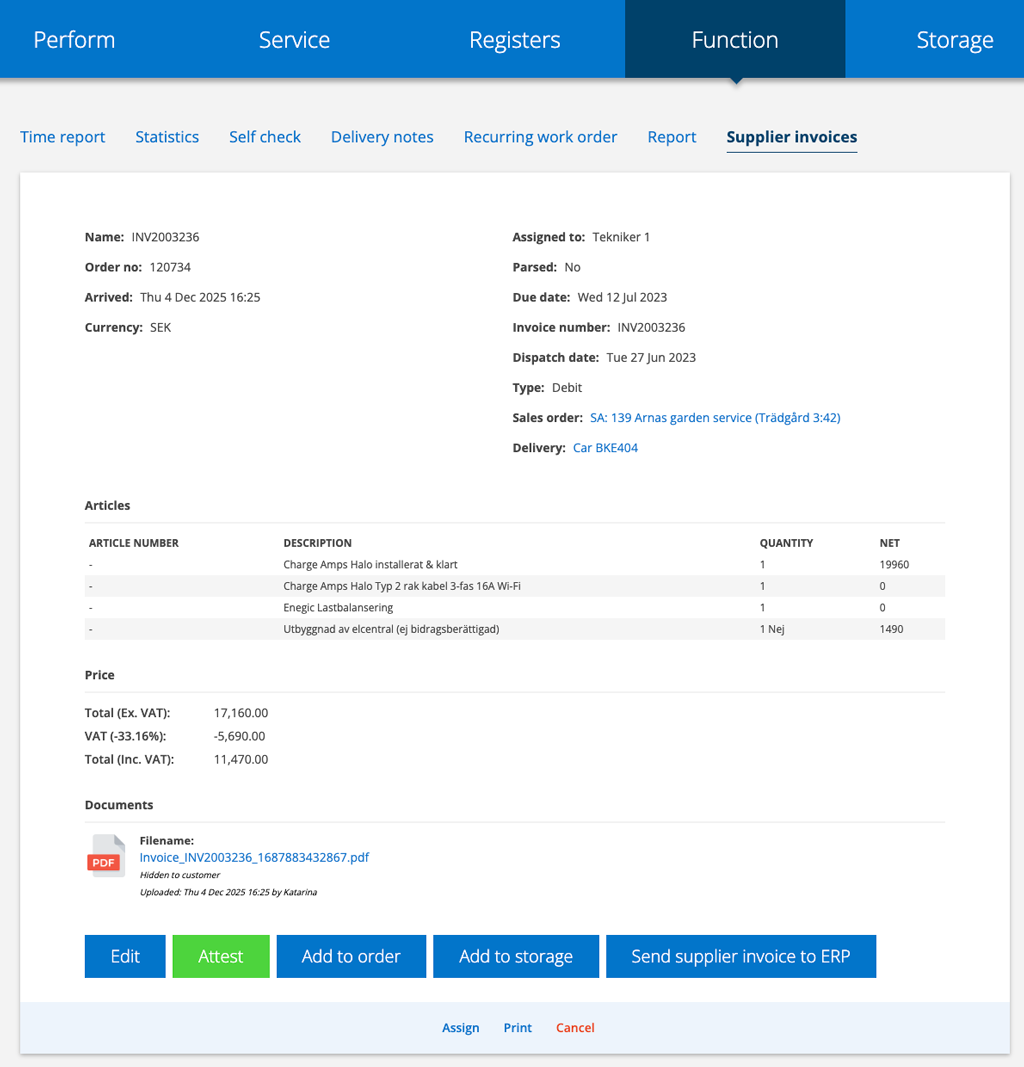
Task: Click the PDF file icon
Action: click(107, 856)
